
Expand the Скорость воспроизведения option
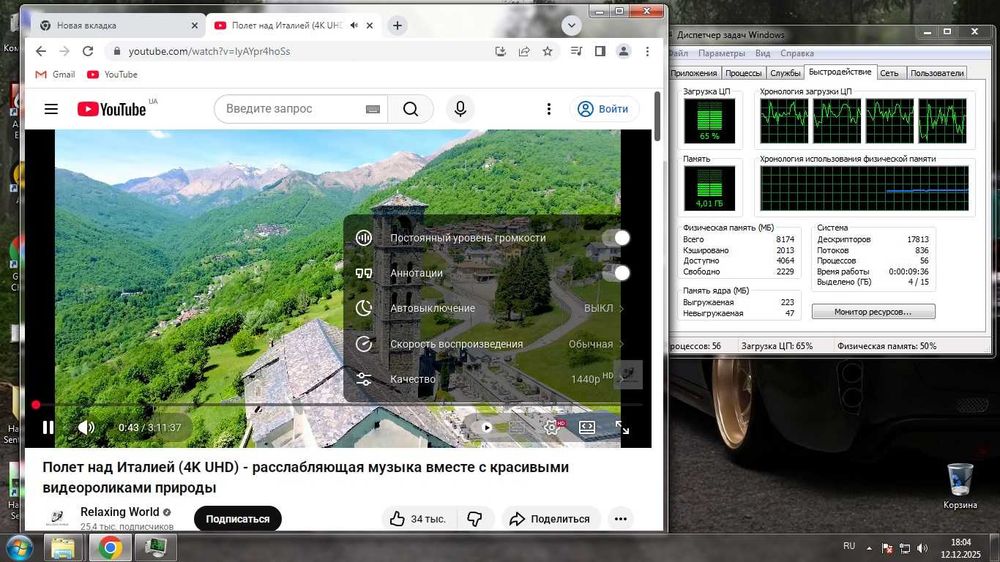point(489,344)
